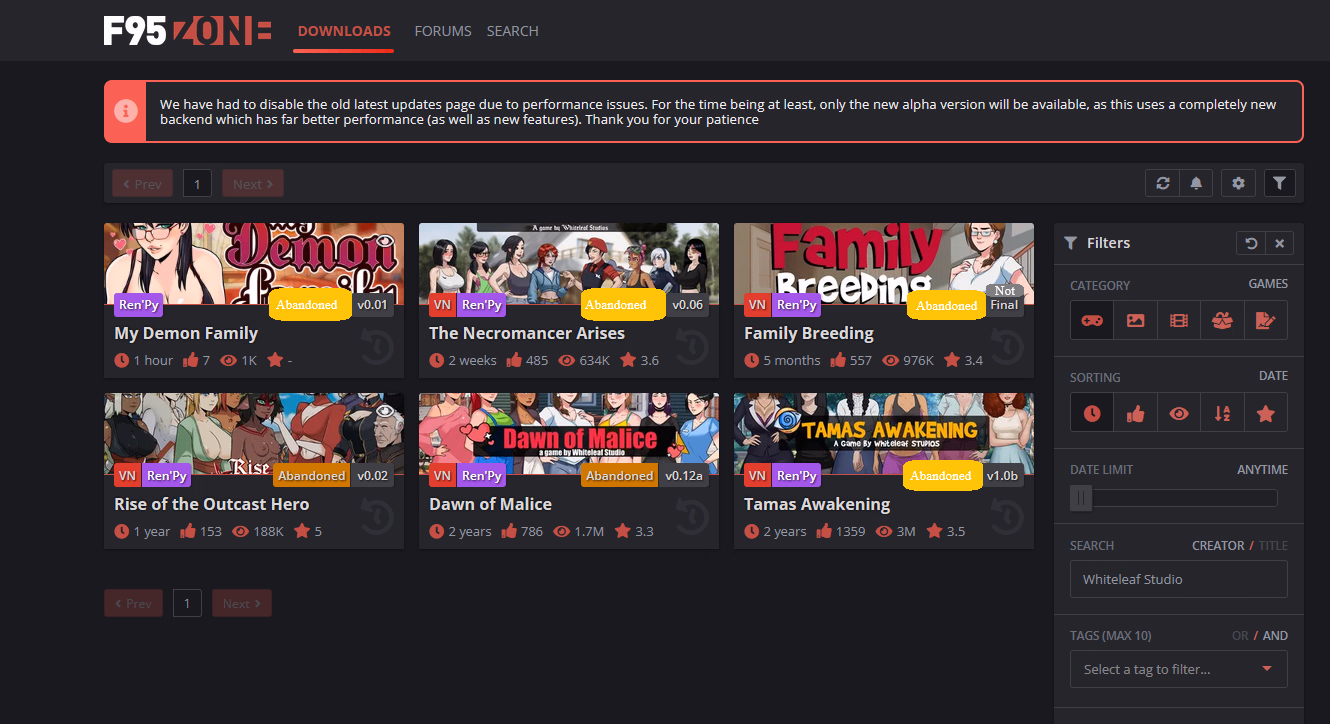Click the v1.0b version label
The width and height of the screenshot is (1330, 724).
click(1002, 476)
